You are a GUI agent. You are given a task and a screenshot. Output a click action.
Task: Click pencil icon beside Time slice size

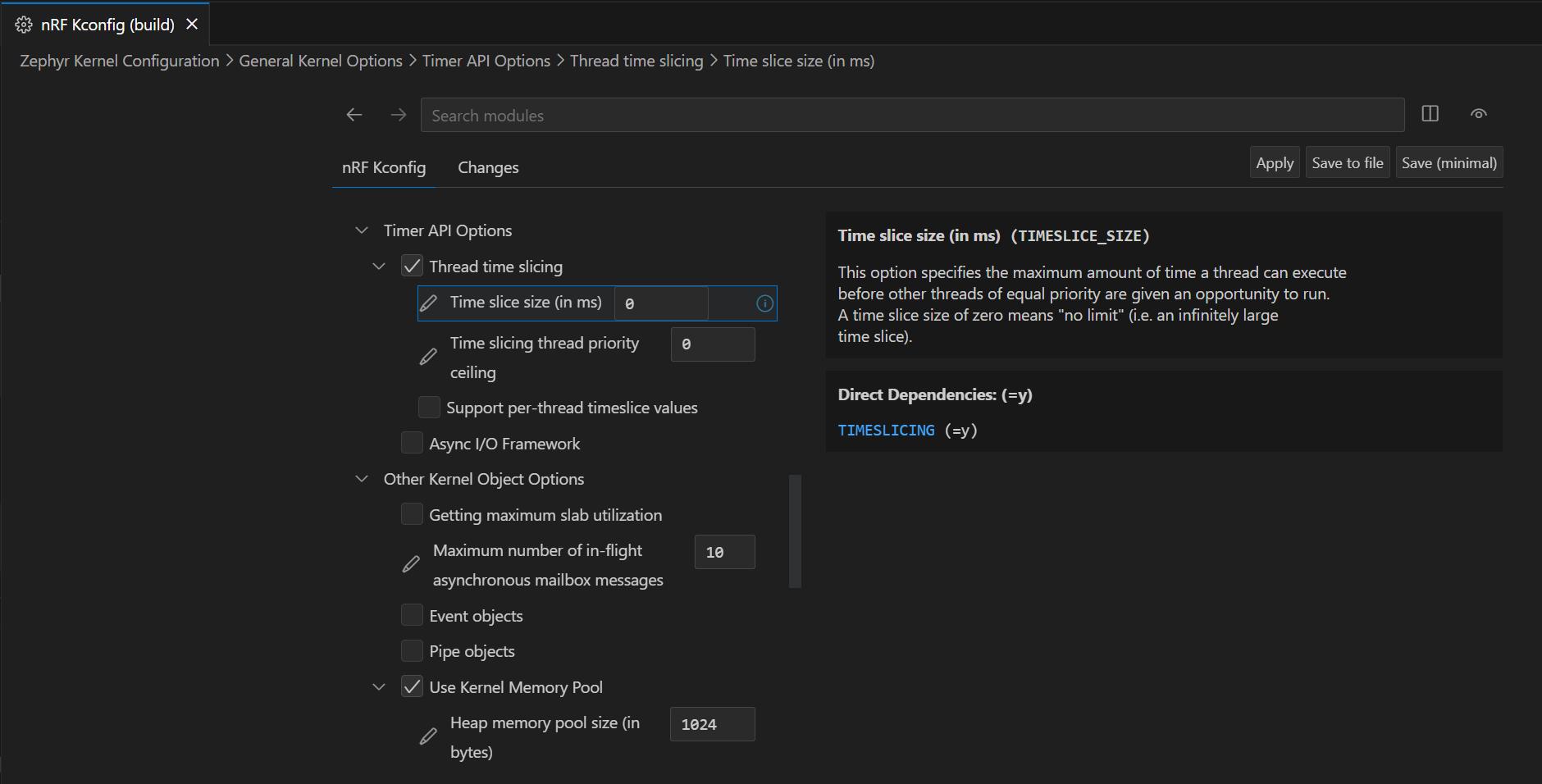click(x=428, y=303)
